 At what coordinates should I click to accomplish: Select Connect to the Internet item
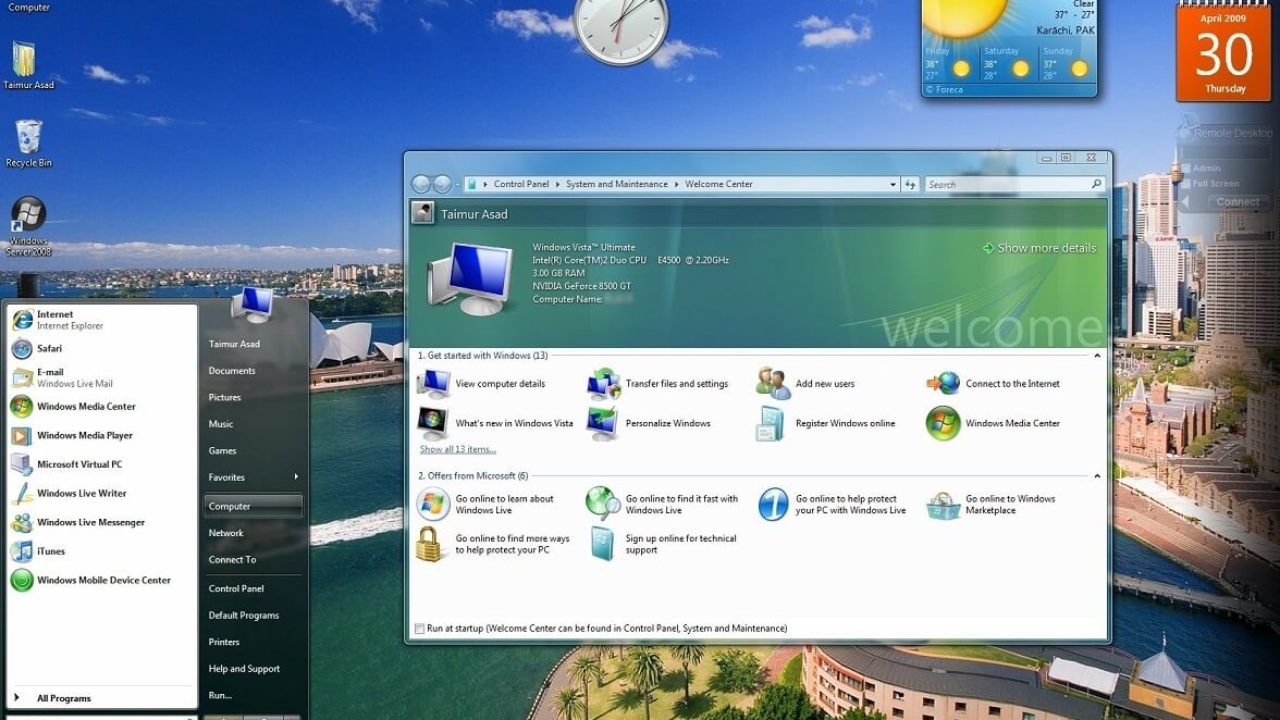(x=993, y=384)
